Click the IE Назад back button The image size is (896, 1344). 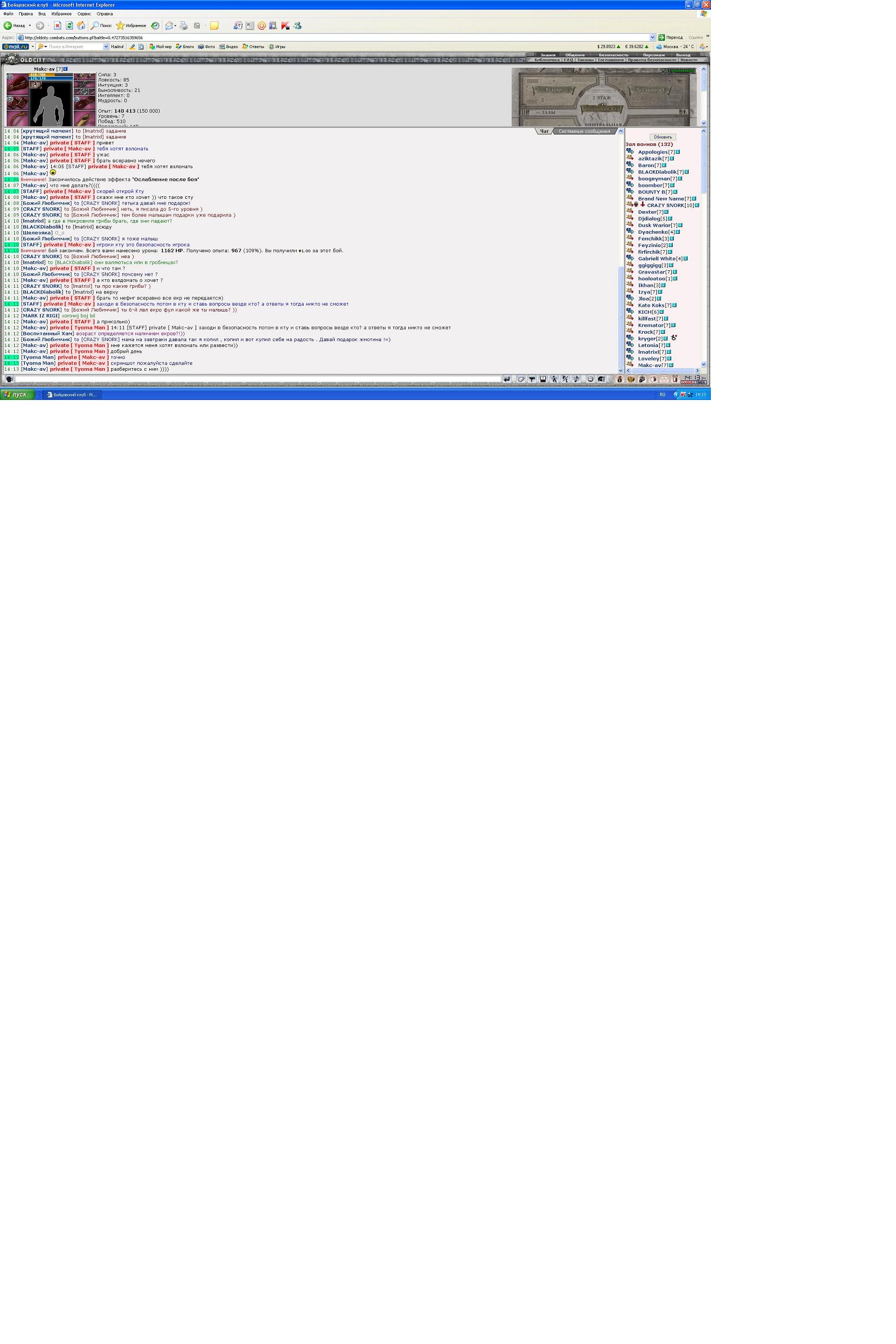[x=14, y=26]
